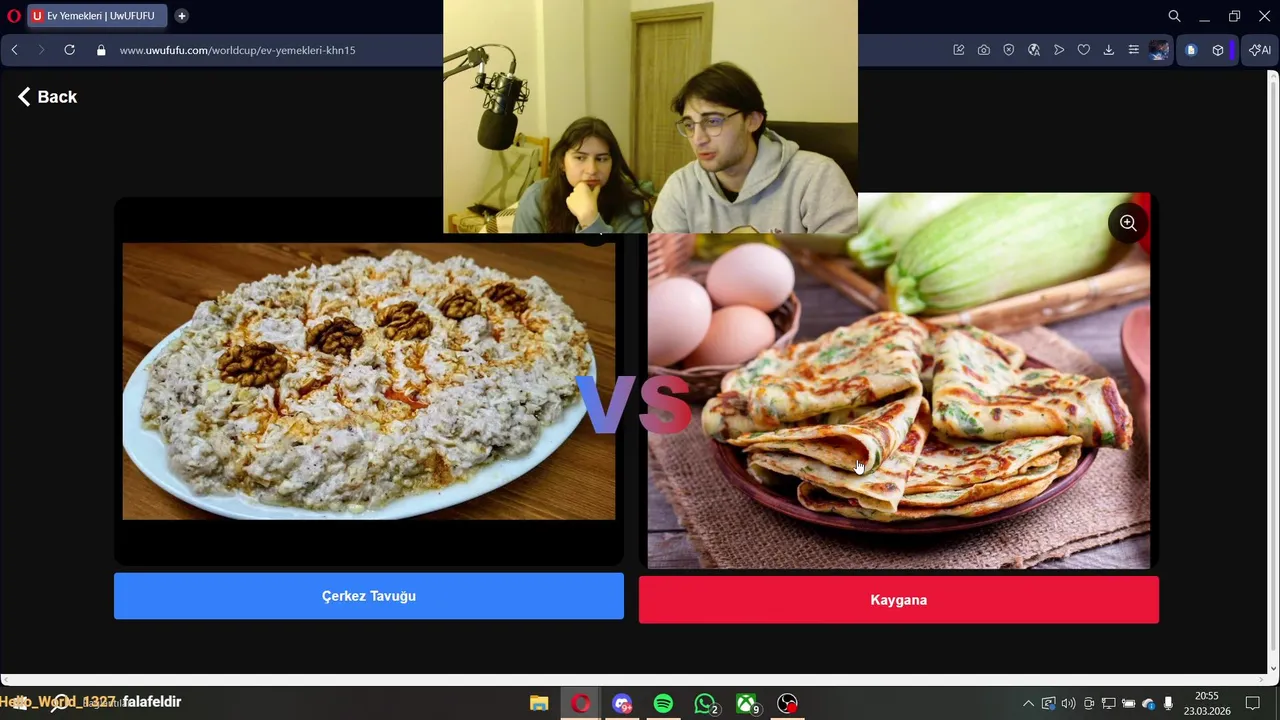Select the Ev Yemekleri | UwUFUFU tab
This screenshot has width=1280, height=720.
[97, 16]
